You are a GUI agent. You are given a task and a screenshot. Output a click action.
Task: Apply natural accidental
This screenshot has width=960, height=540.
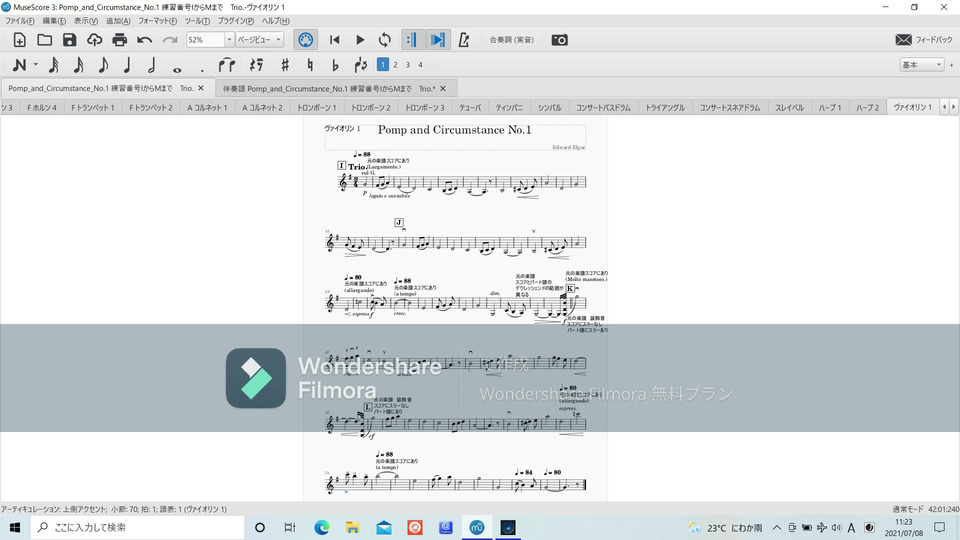tap(310, 65)
